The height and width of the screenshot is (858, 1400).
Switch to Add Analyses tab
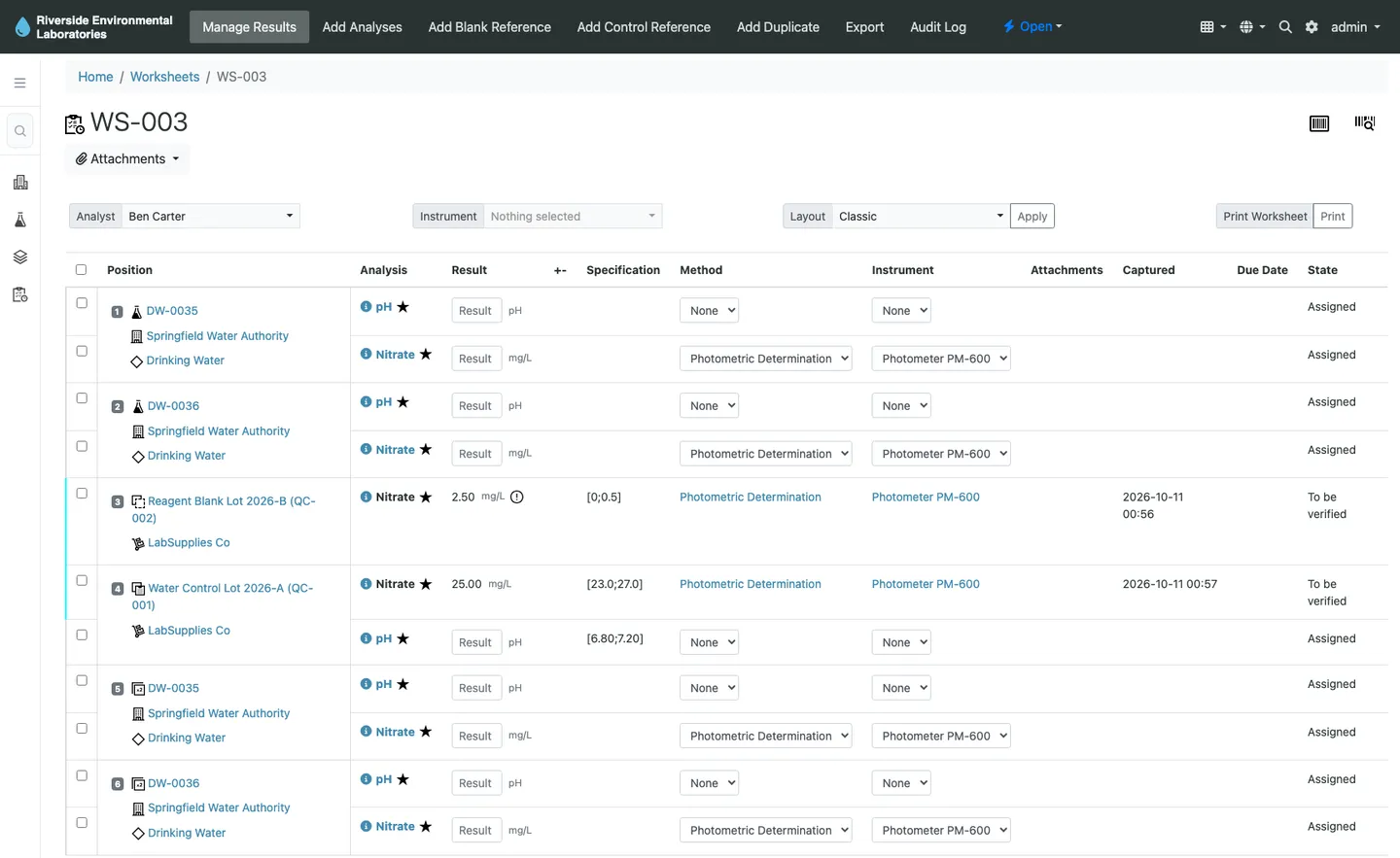pyautogui.click(x=362, y=27)
